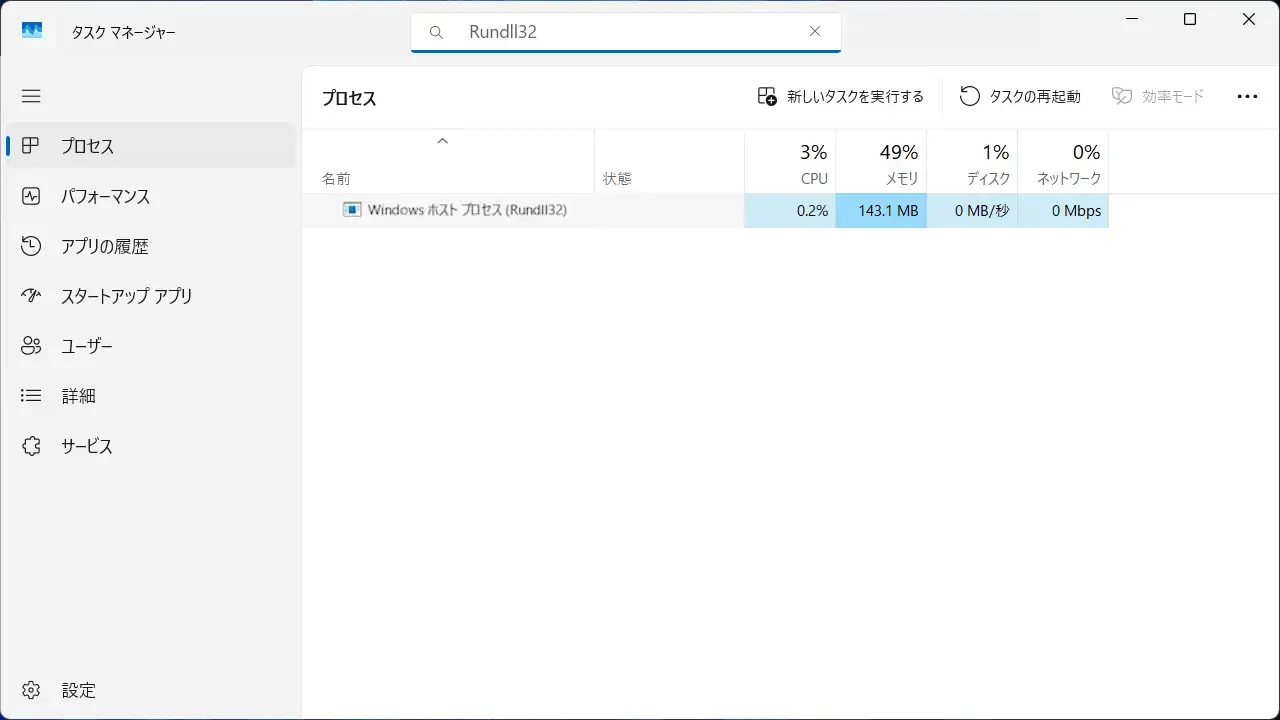Switch to the Performance page

coord(151,196)
